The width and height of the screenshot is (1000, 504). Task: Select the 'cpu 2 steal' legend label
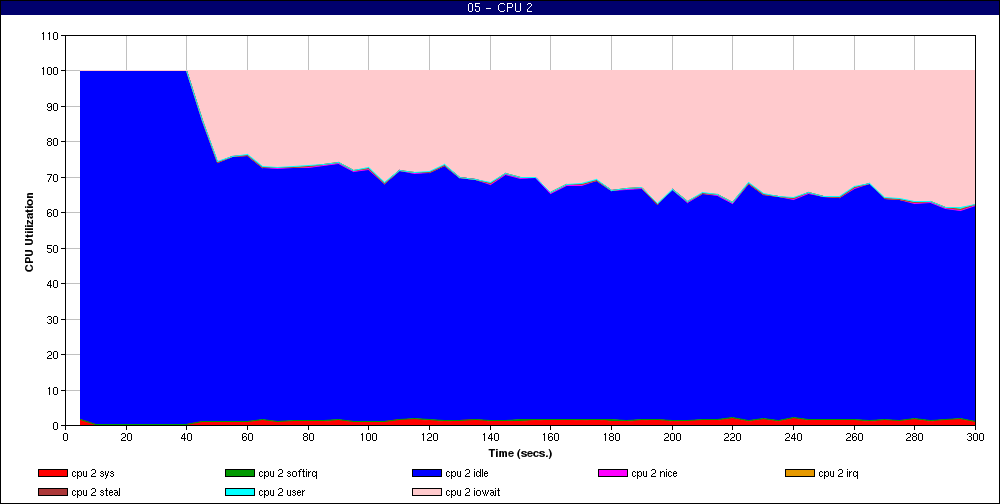96,493
